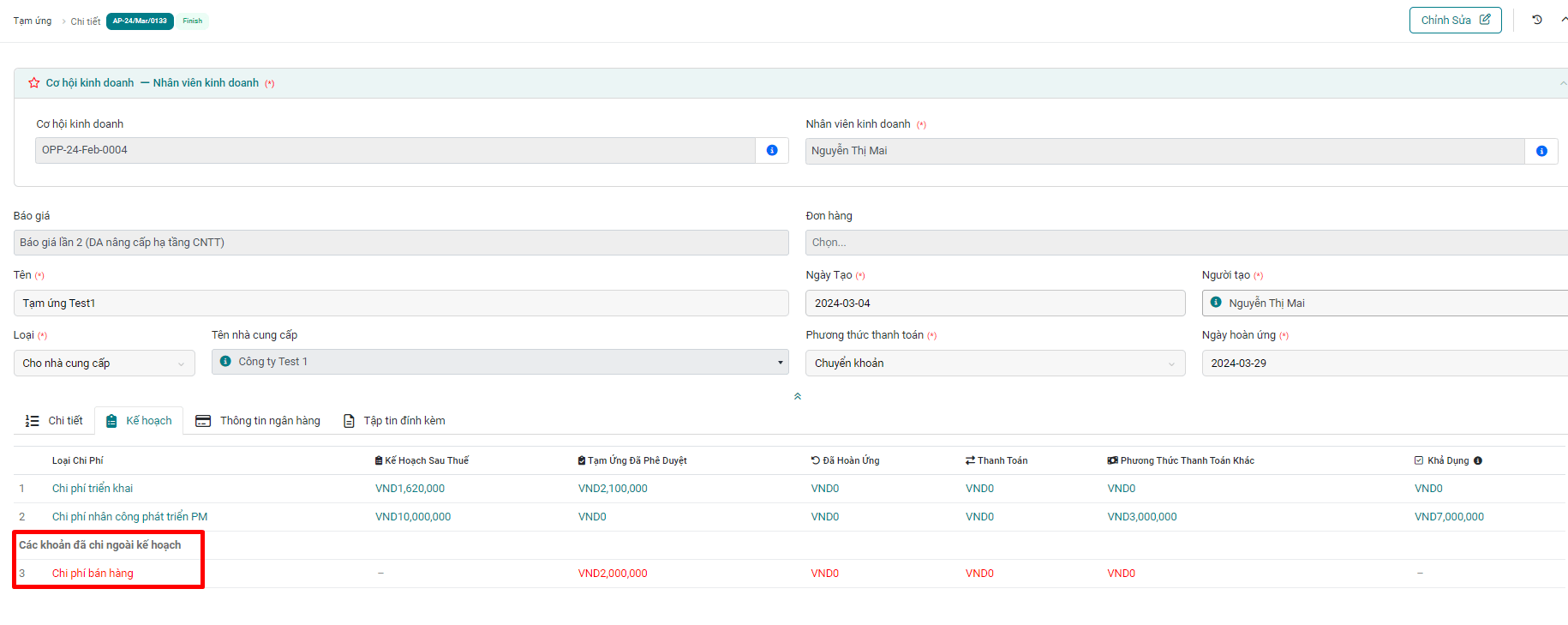Collapse form with double chevron up icon
The image size is (1568, 625).
(797, 396)
